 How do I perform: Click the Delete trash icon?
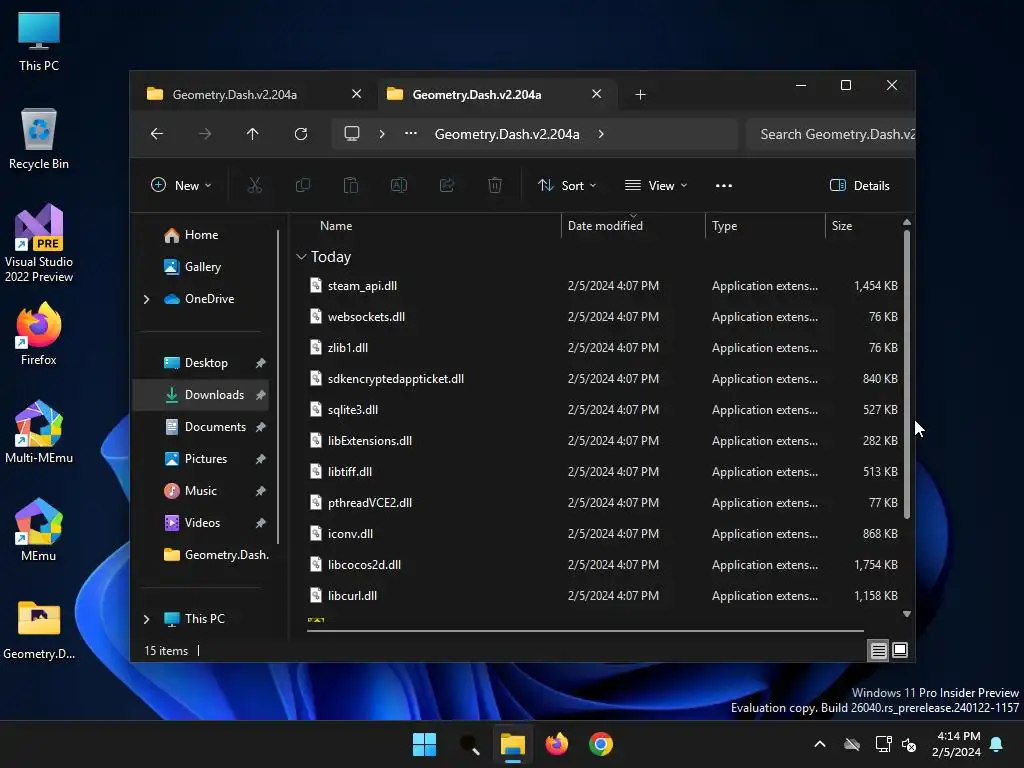point(495,185)
